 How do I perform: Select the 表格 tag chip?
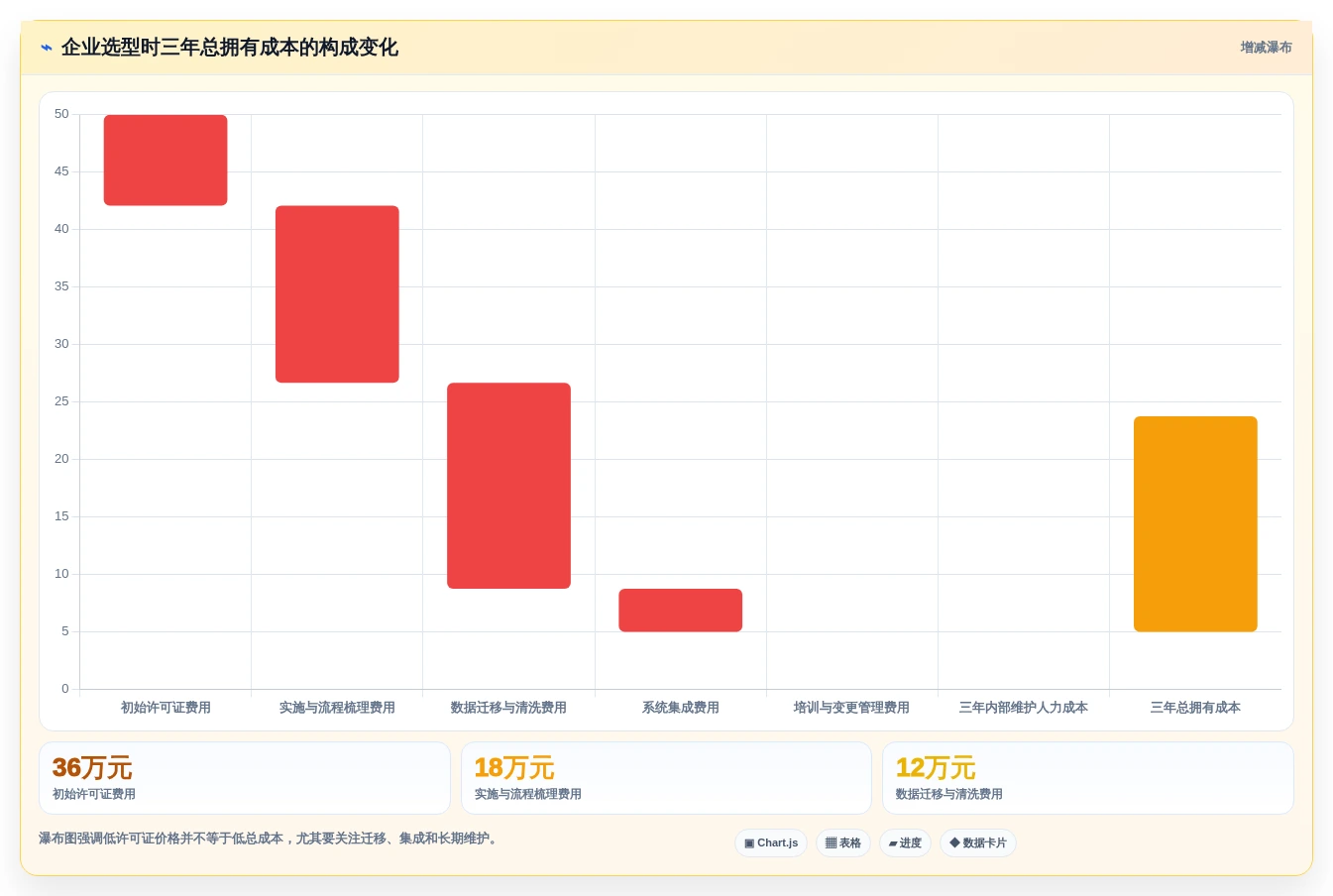[843, 843]
